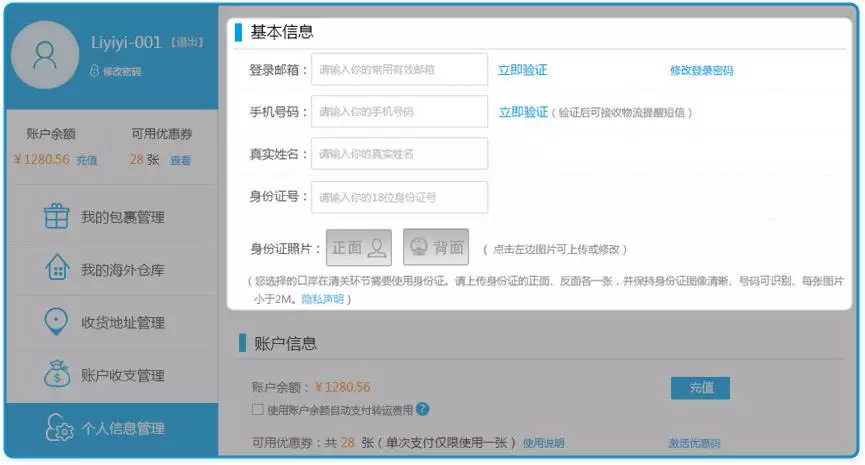865x465 pixels.
Task: Click 使用说明 link for coupons
Action: point(543,442)
